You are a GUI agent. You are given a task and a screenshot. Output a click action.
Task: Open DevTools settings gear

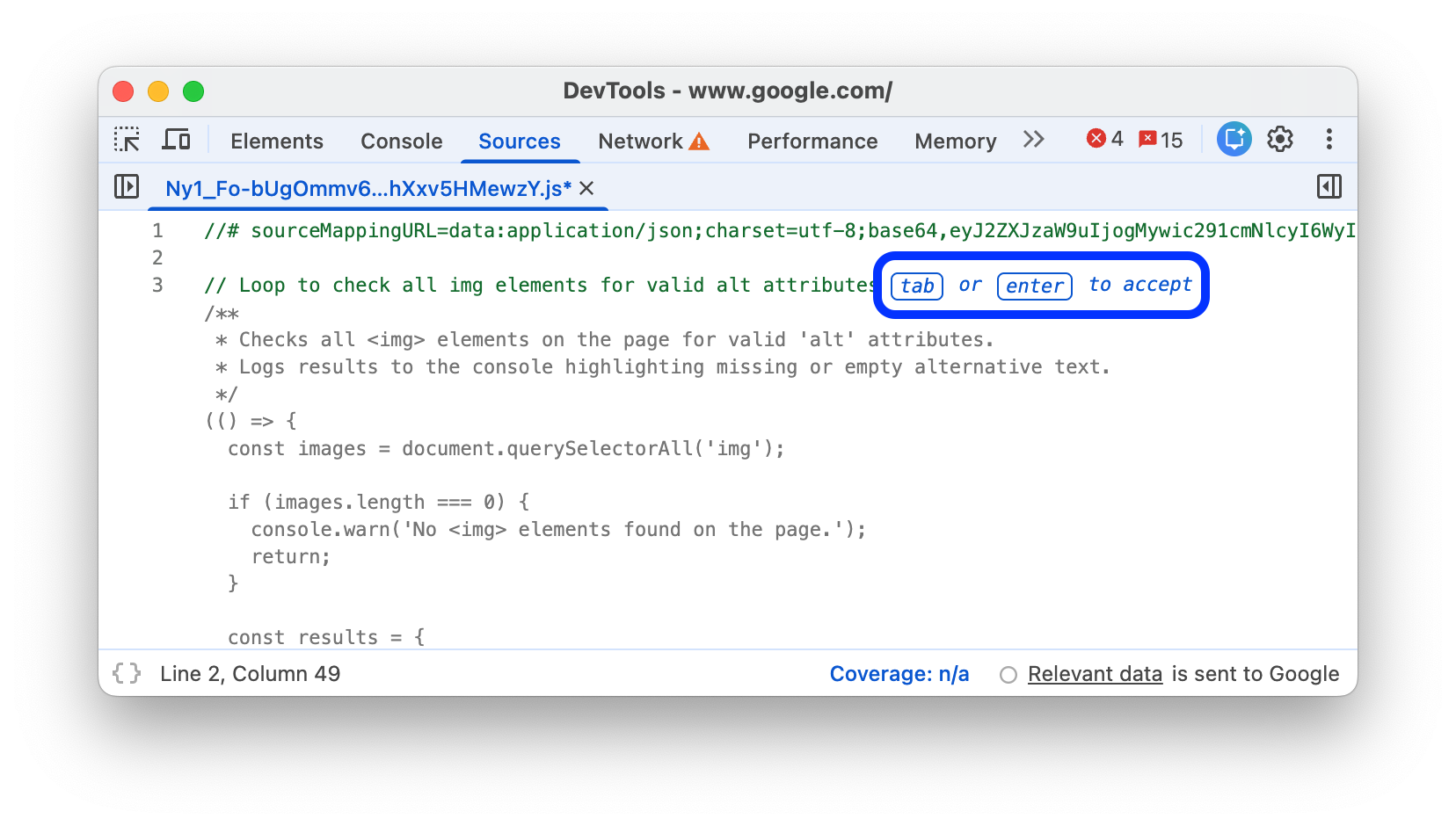coord(1280,139)
